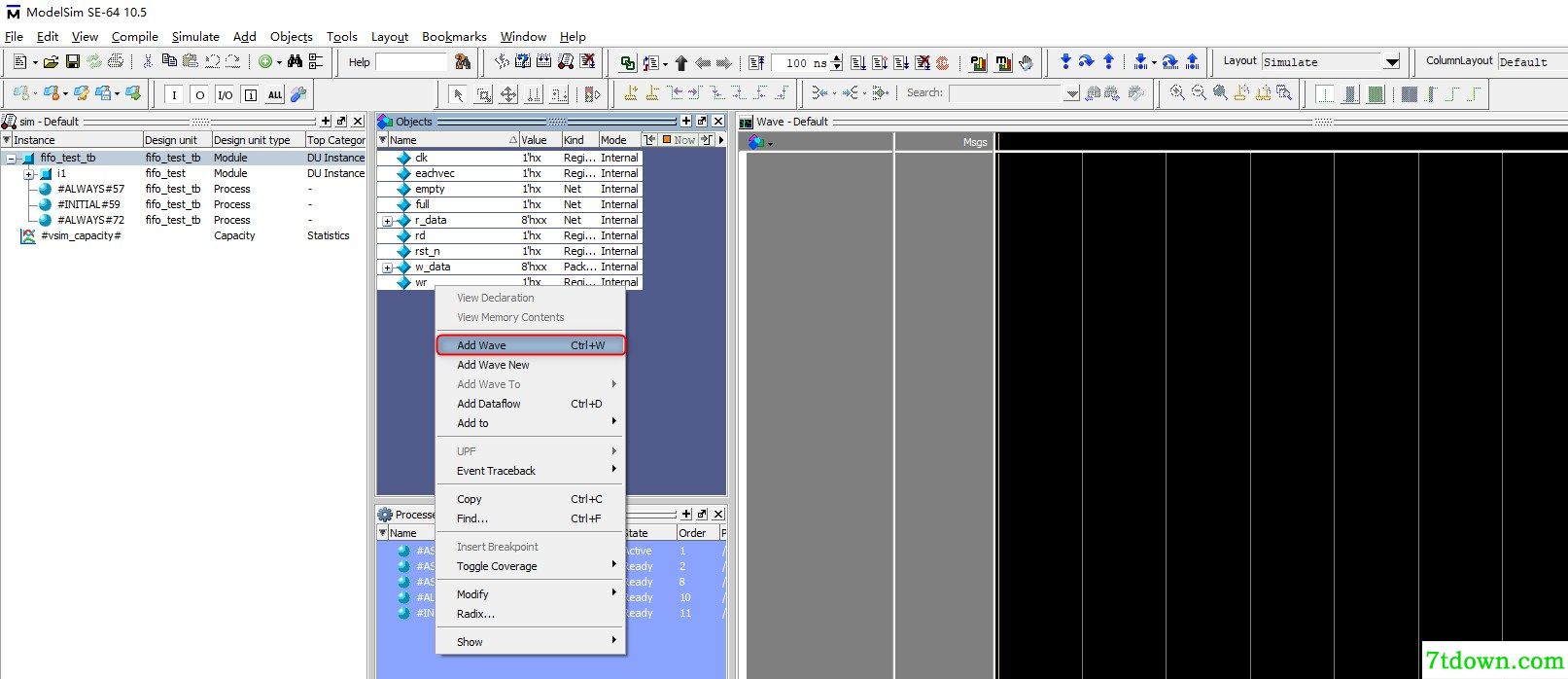
Task: Expand the r_data signal bus
Action: coord(387,221)
